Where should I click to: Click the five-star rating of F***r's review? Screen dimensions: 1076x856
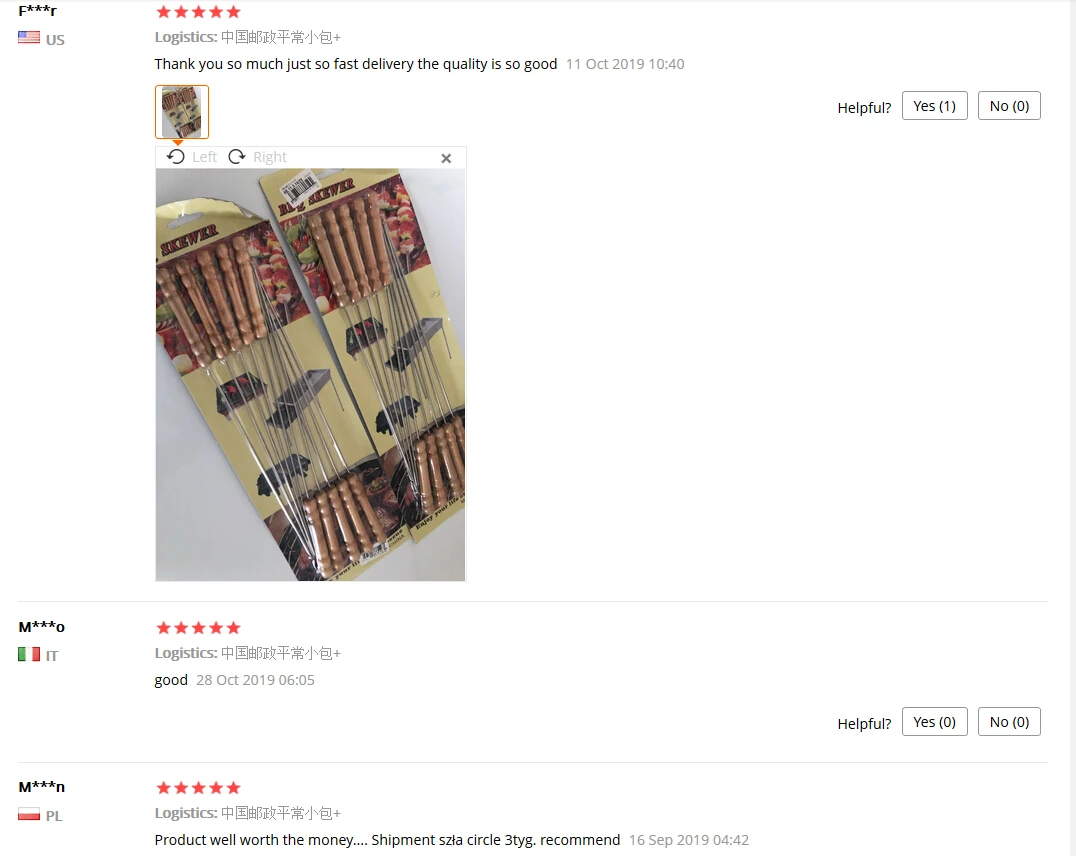(x=198, y=12)
